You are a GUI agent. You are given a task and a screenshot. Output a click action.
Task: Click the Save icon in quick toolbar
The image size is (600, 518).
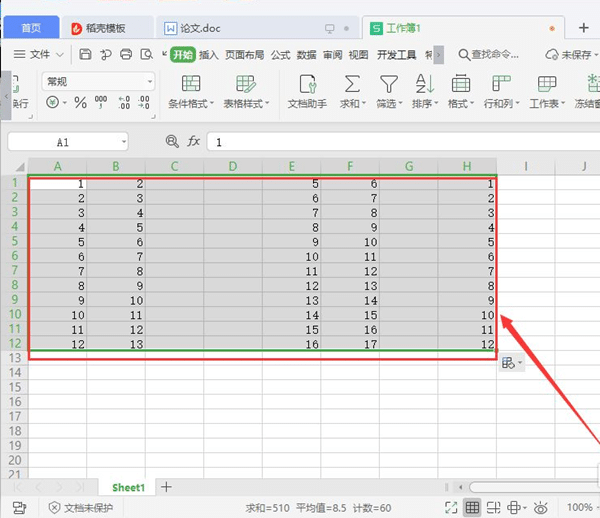tap(85, 54)
